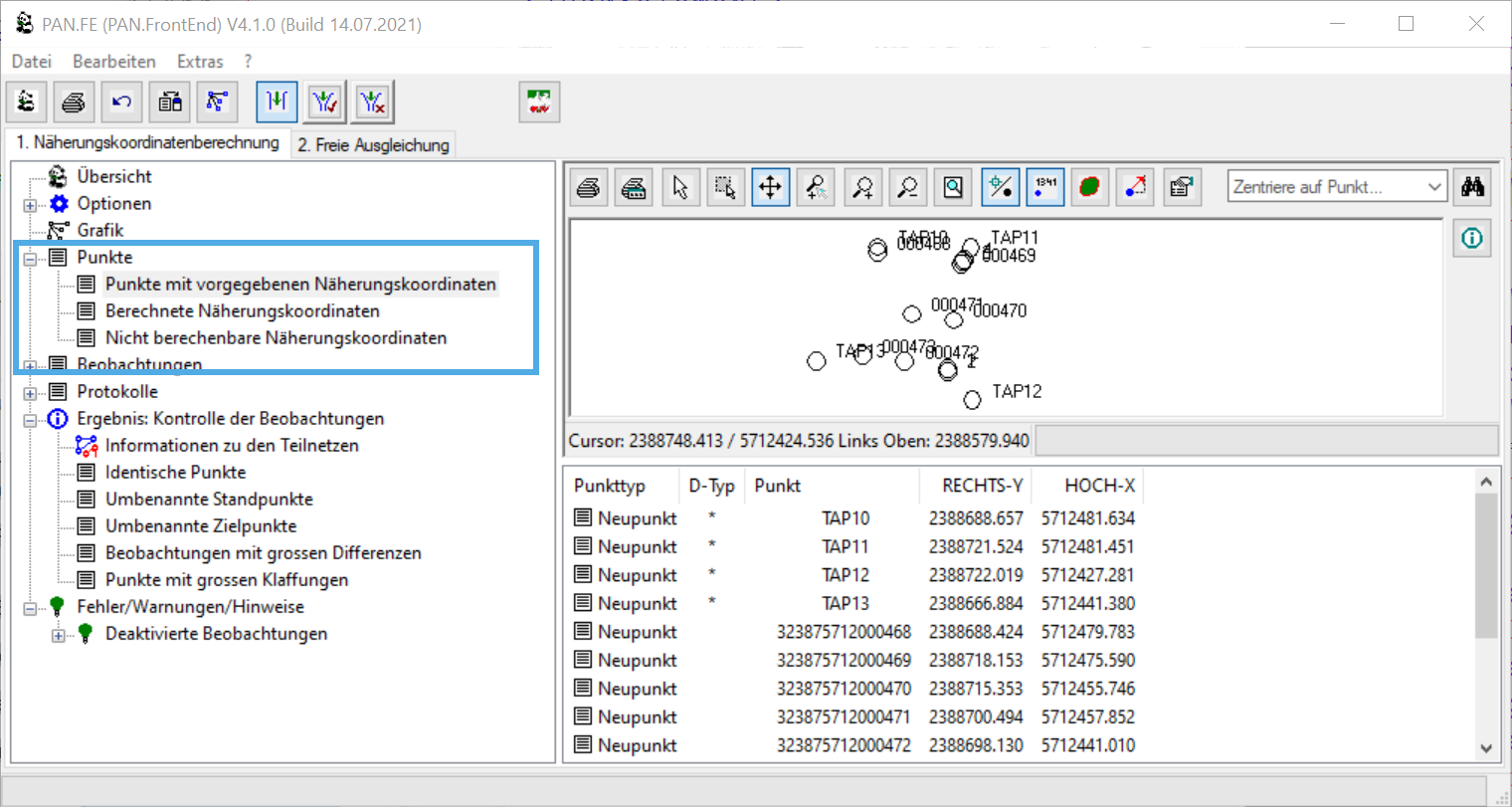Open the 'Zentriere auf Punkt...' dropdown

point(1433,187)
